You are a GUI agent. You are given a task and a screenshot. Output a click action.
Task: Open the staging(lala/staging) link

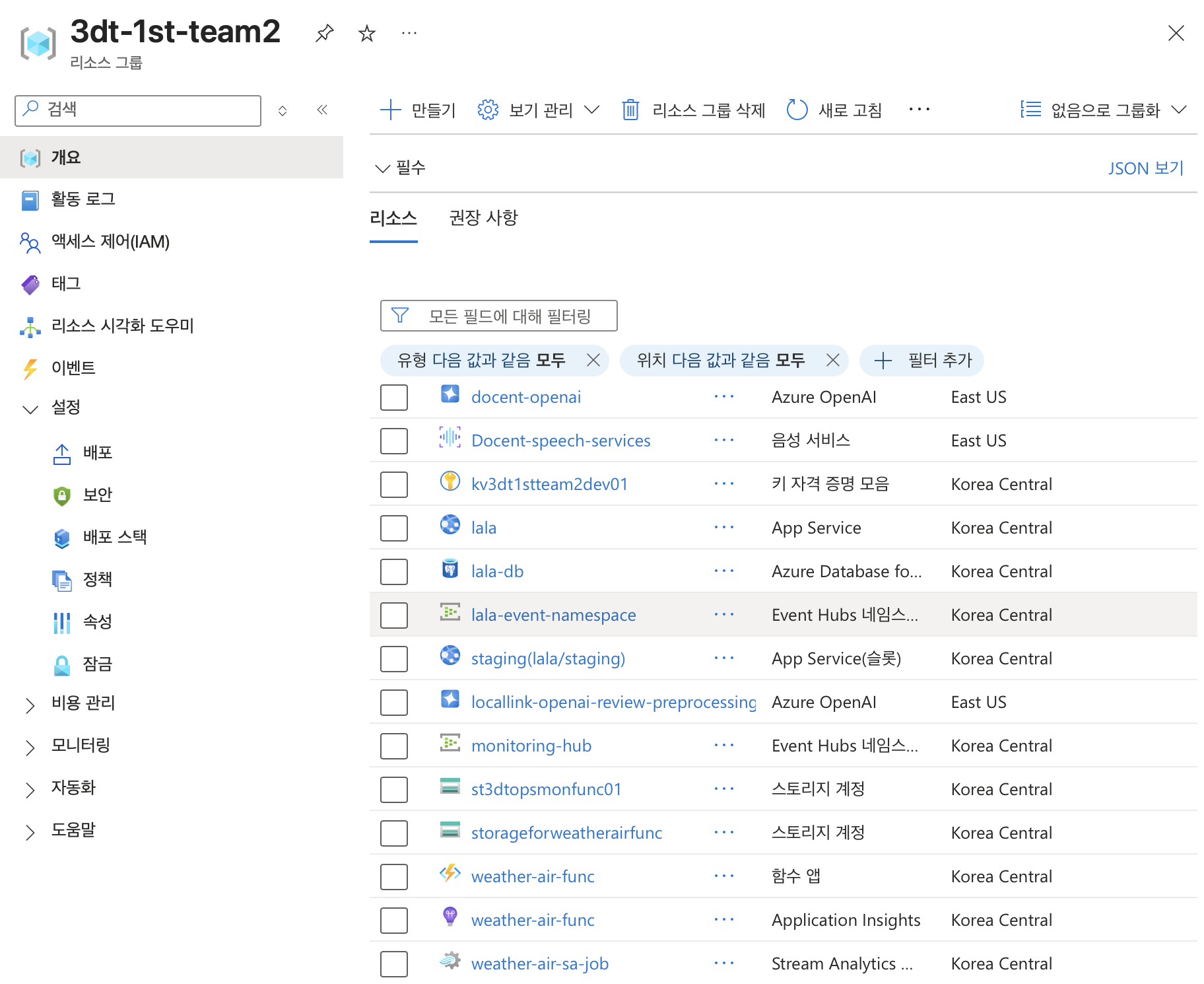tap(548, 658)
